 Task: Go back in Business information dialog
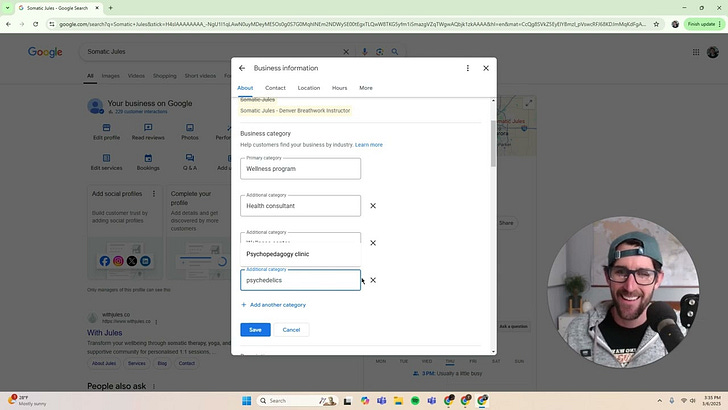[x=242, y=68]
